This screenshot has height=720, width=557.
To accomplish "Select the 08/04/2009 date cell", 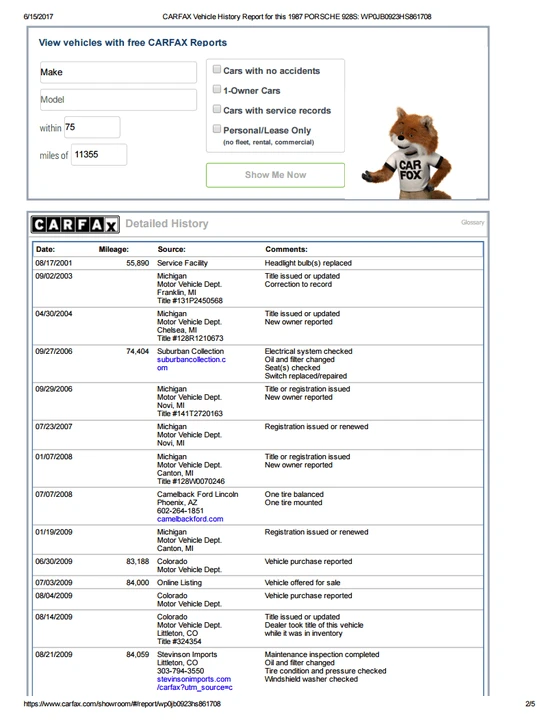I will click(54, 596).
